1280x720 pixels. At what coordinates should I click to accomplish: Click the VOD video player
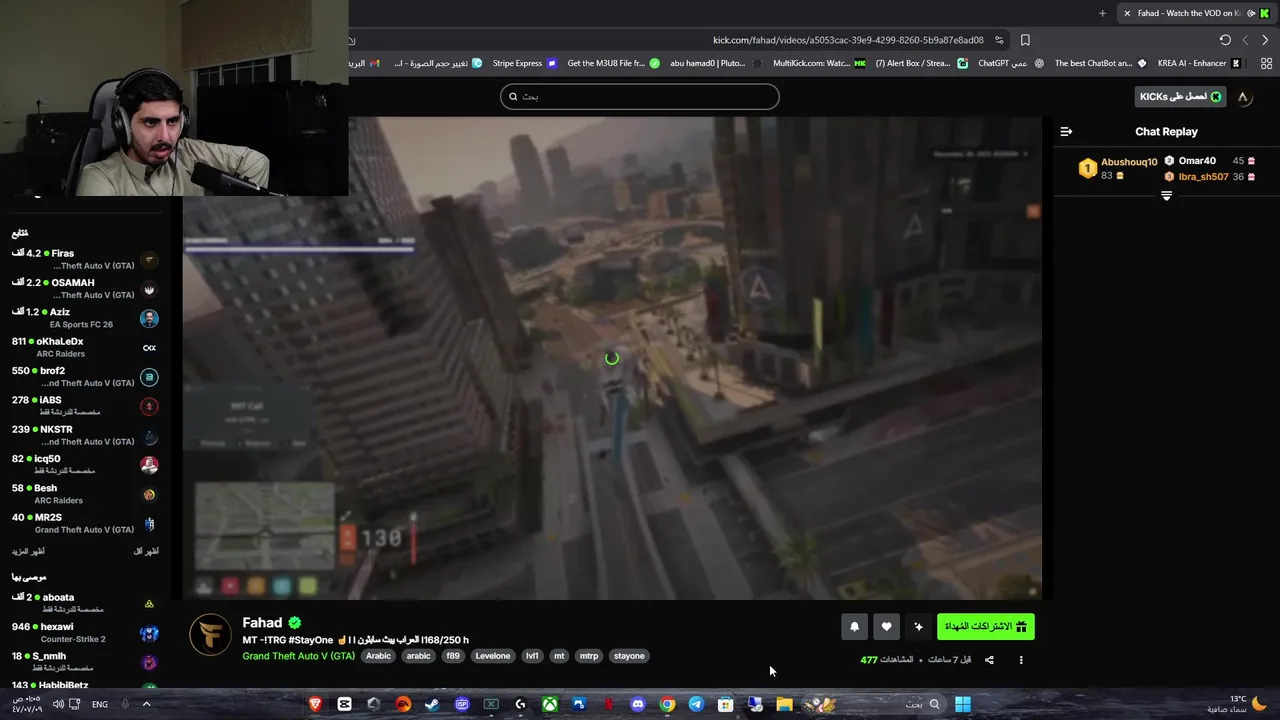point(612,358)
